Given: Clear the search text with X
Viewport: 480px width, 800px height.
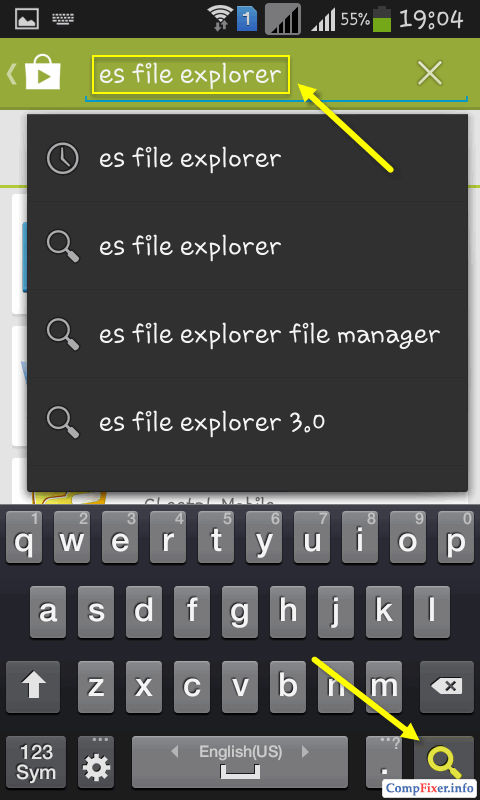Looking at the screenshot, I should [x=430, y=74].
